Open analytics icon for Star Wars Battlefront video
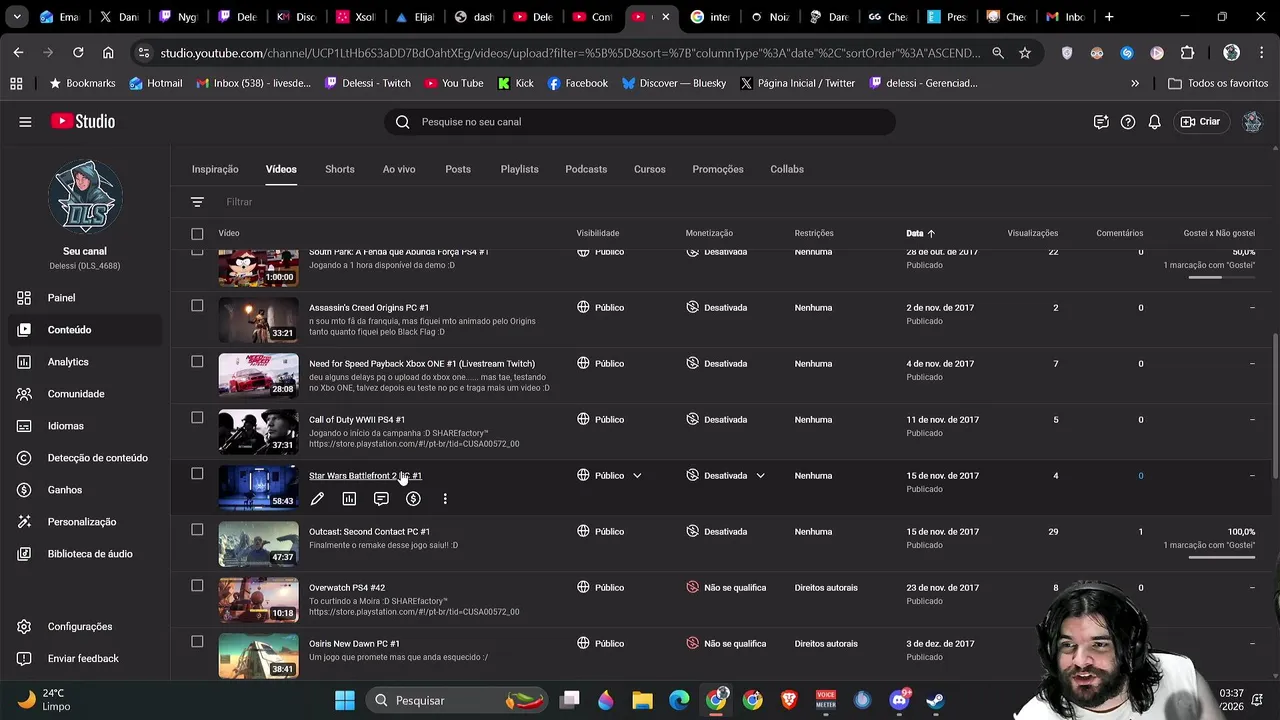 (349, 498)
